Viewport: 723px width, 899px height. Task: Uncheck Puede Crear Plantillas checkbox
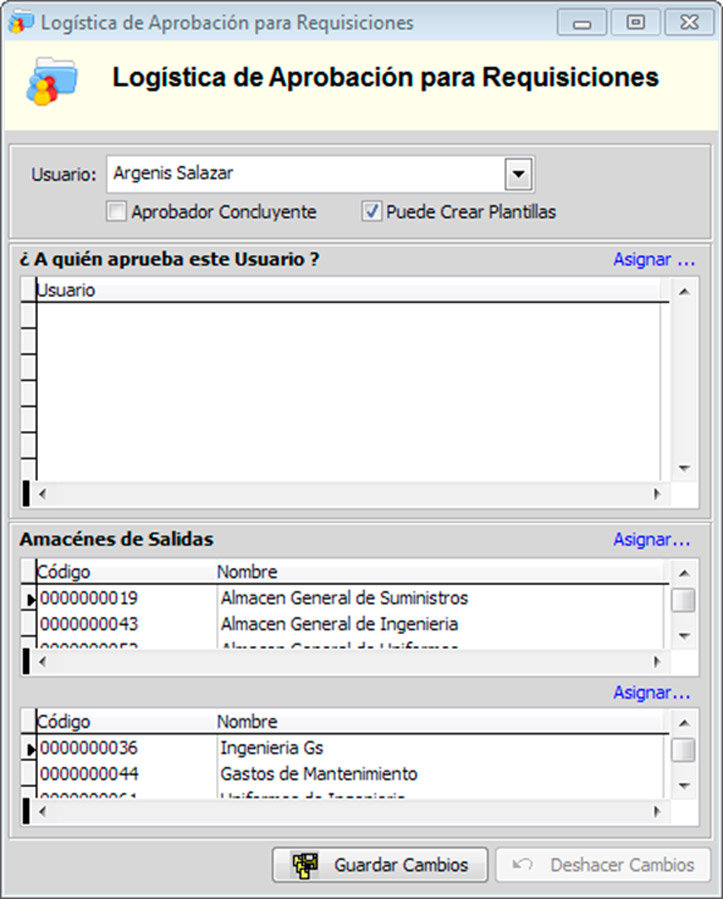pyautogui.click(x=371, y=212)
